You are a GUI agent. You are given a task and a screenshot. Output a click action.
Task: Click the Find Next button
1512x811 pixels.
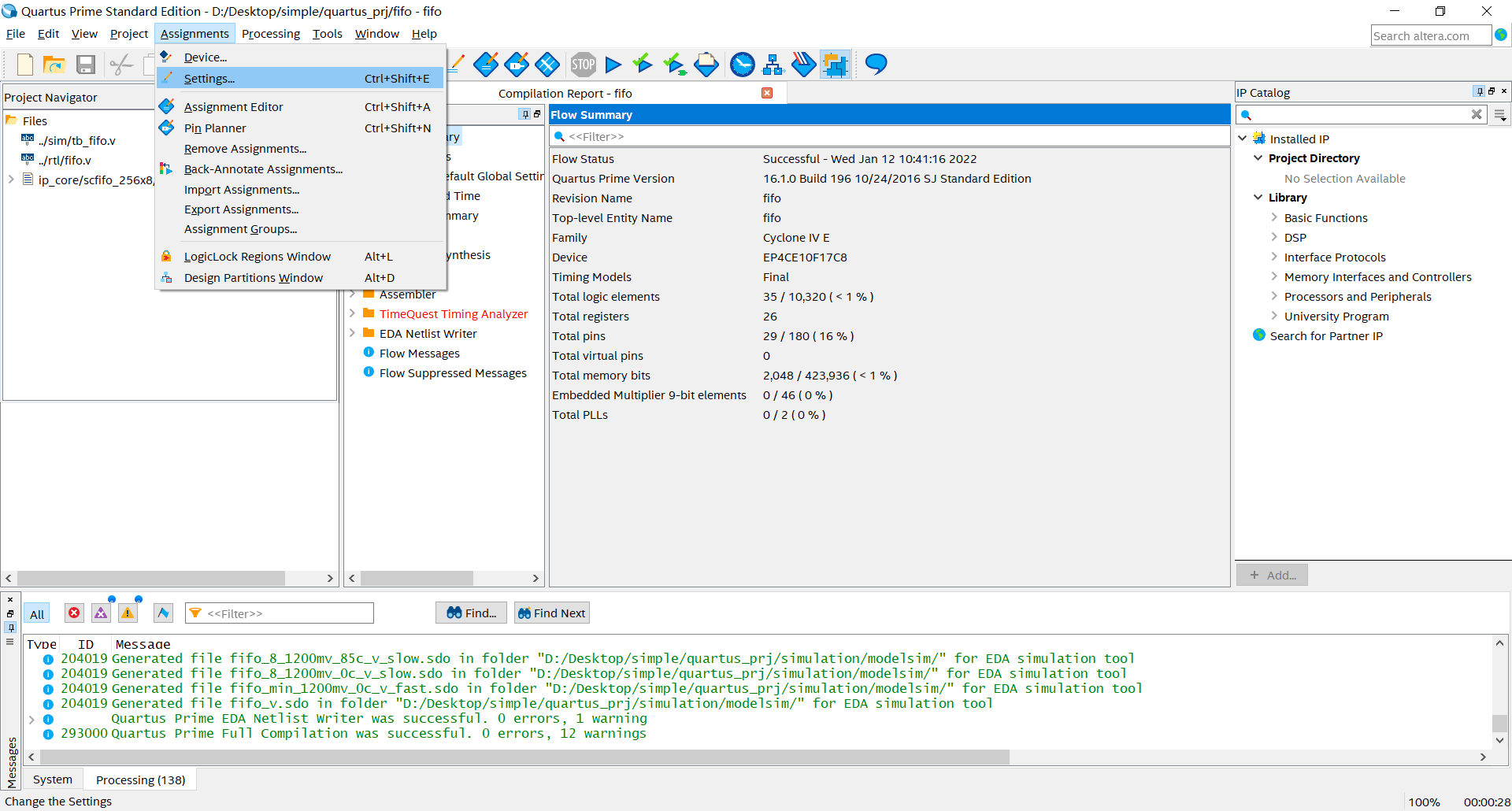coord(551,613)
